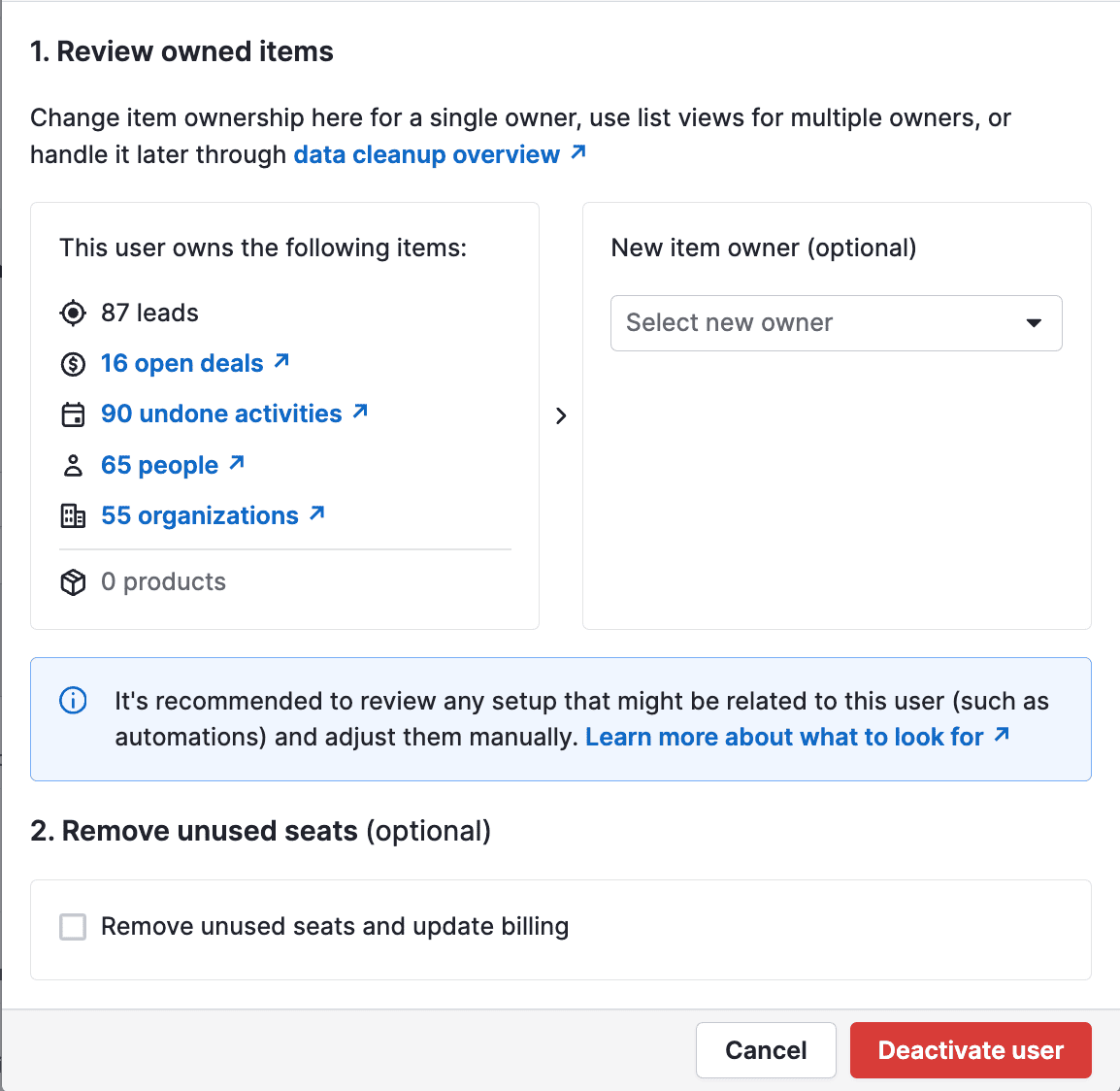Click the dropdown arrow in the owner selector

(x=1035, y=322)
